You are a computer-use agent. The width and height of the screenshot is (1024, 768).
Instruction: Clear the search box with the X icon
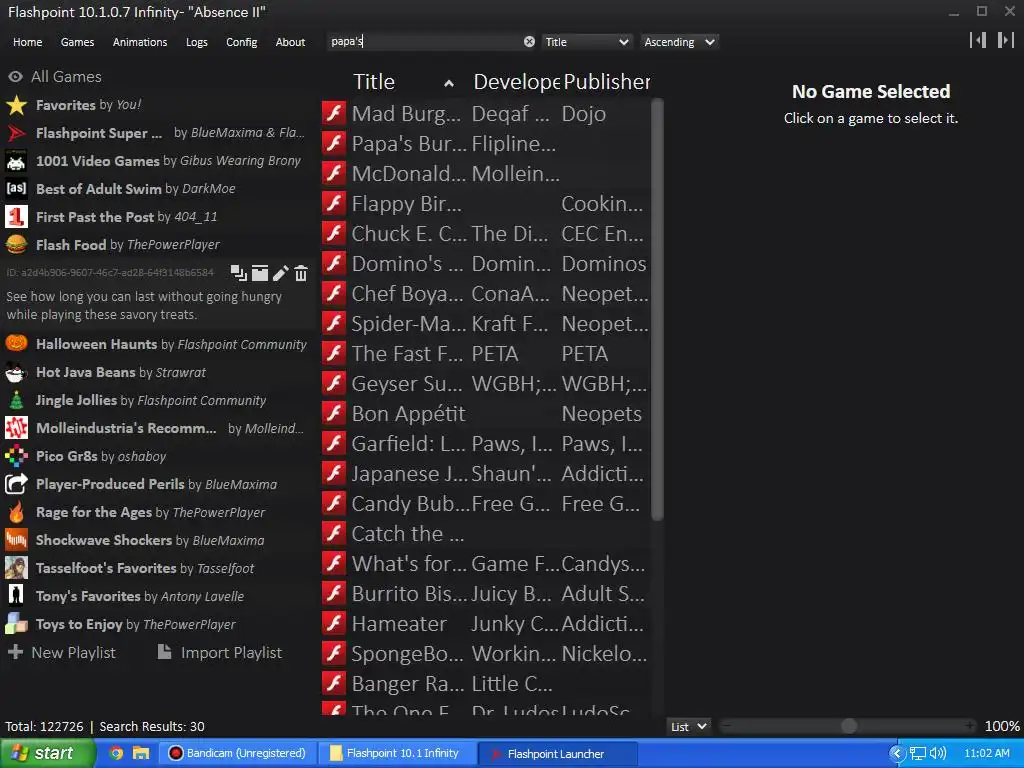point(529,42)
